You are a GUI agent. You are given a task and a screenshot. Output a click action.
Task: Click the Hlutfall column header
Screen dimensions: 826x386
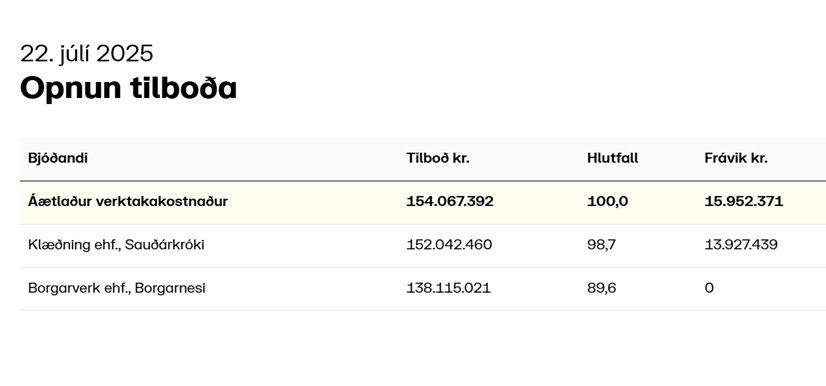[x=613, y=158]
